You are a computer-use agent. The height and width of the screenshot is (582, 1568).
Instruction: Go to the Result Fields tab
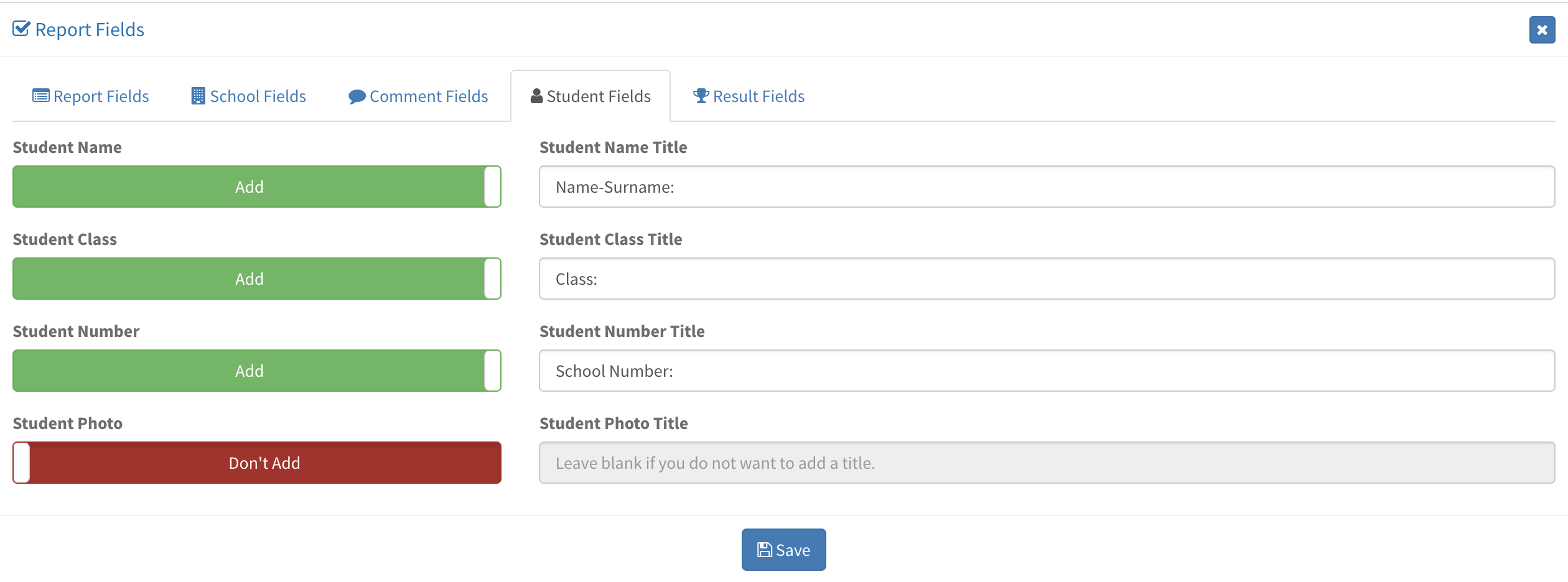tap(749, 96)
